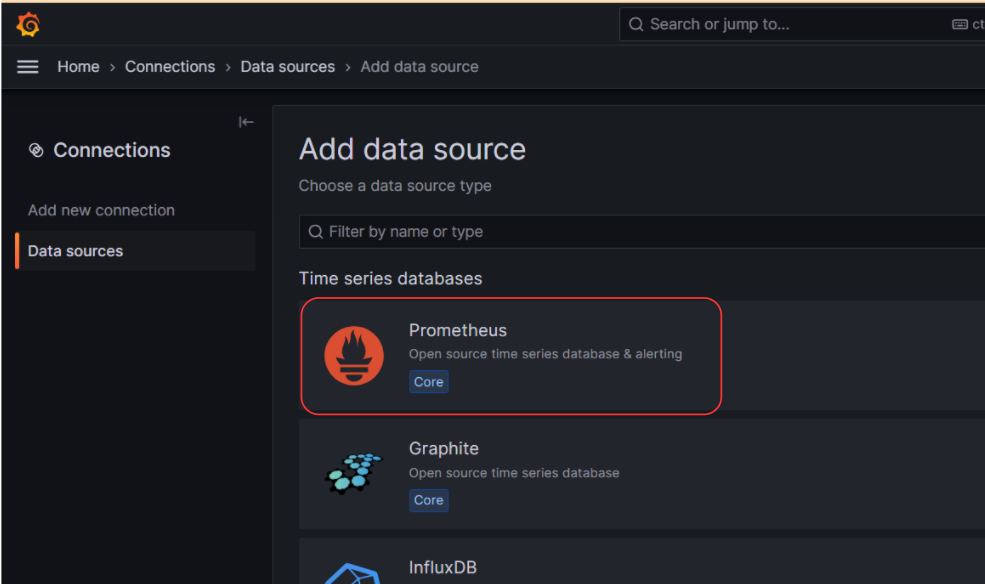Click Choose a data source type text
Screen dimensions: 985x584
(395, 186)
